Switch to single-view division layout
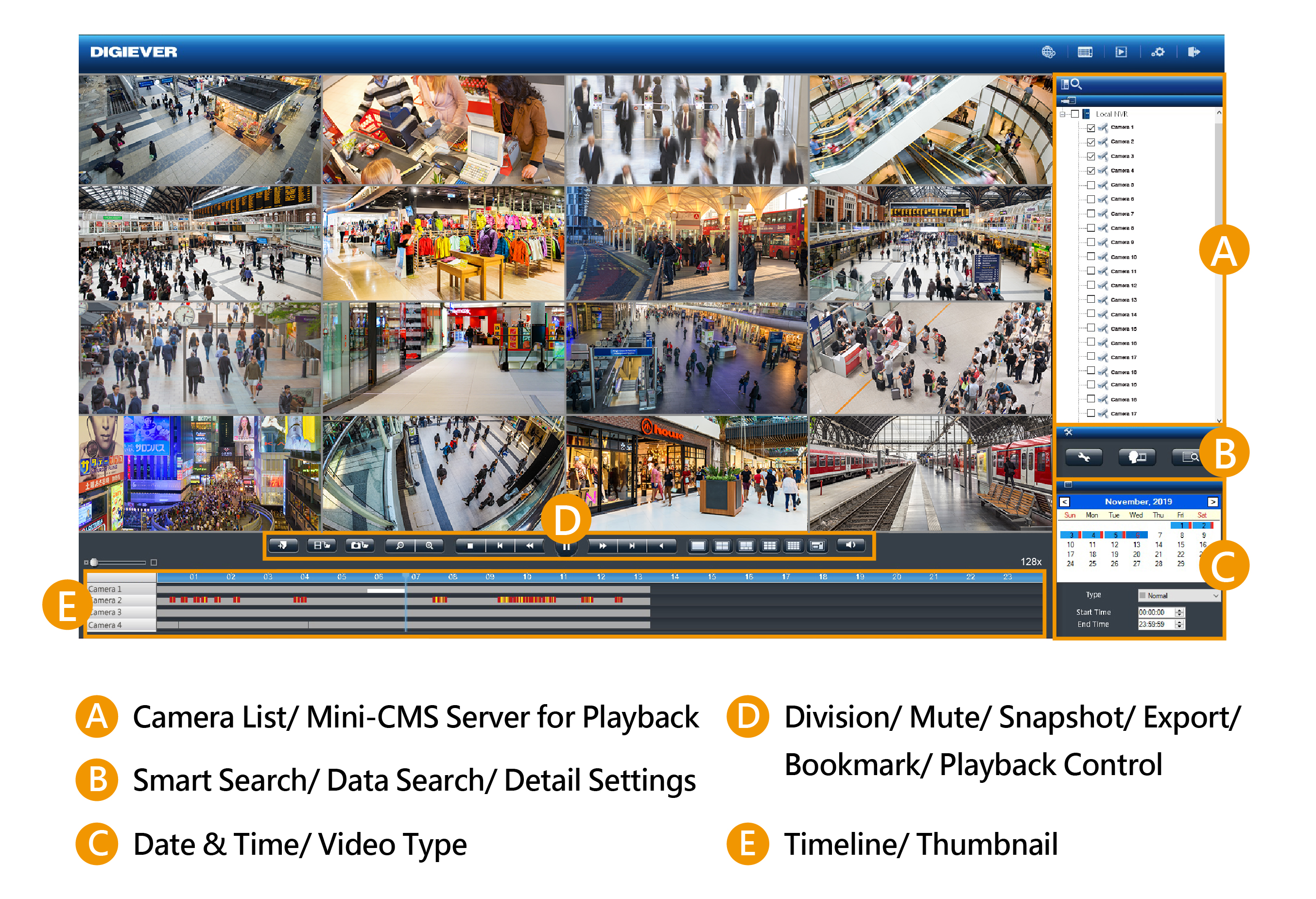The height and width of the screenshot is (899, 1316). click(698, 546)
